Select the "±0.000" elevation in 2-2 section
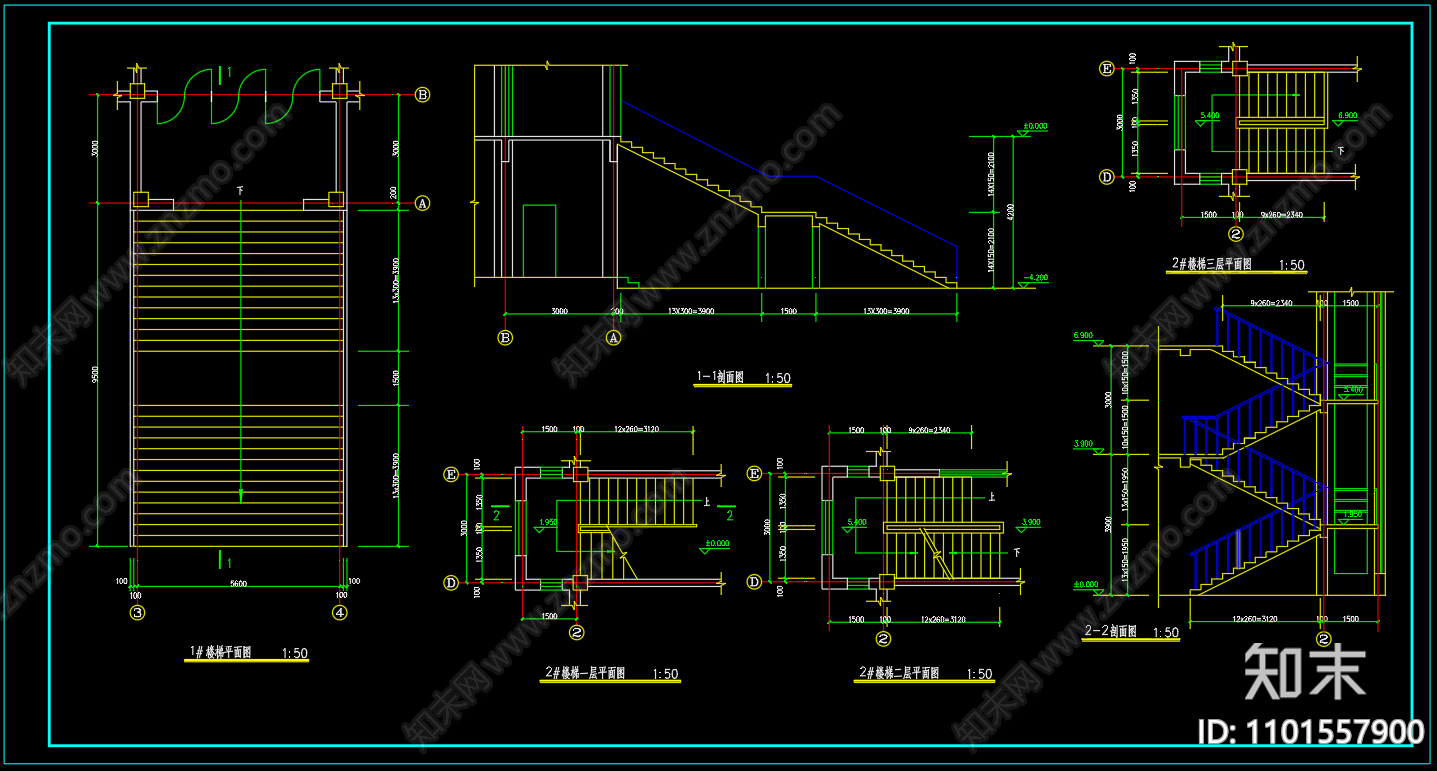Viewport: 1437px width, 771px height. [1086, 584]
